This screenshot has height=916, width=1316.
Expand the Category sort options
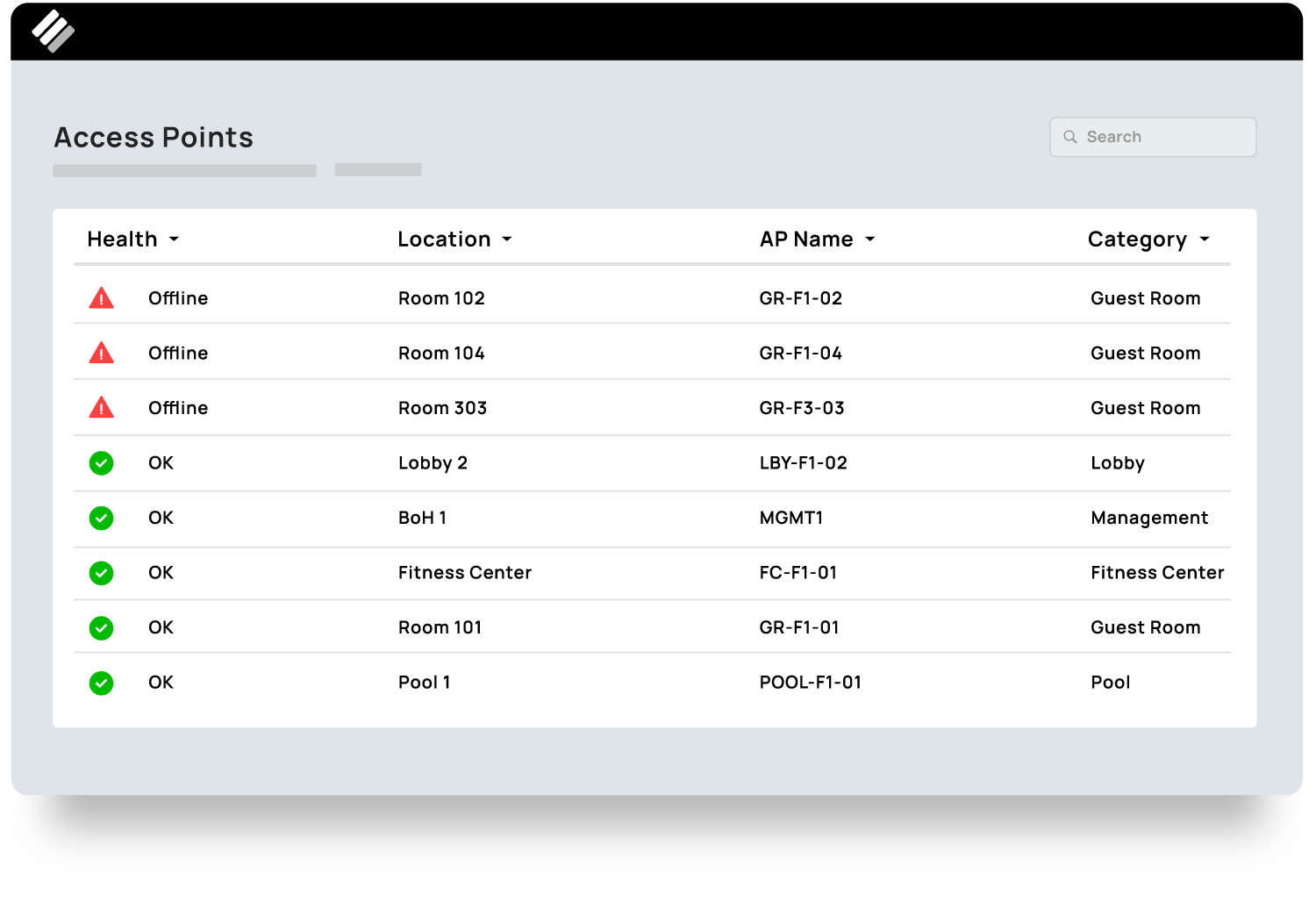click(1204, 240)
